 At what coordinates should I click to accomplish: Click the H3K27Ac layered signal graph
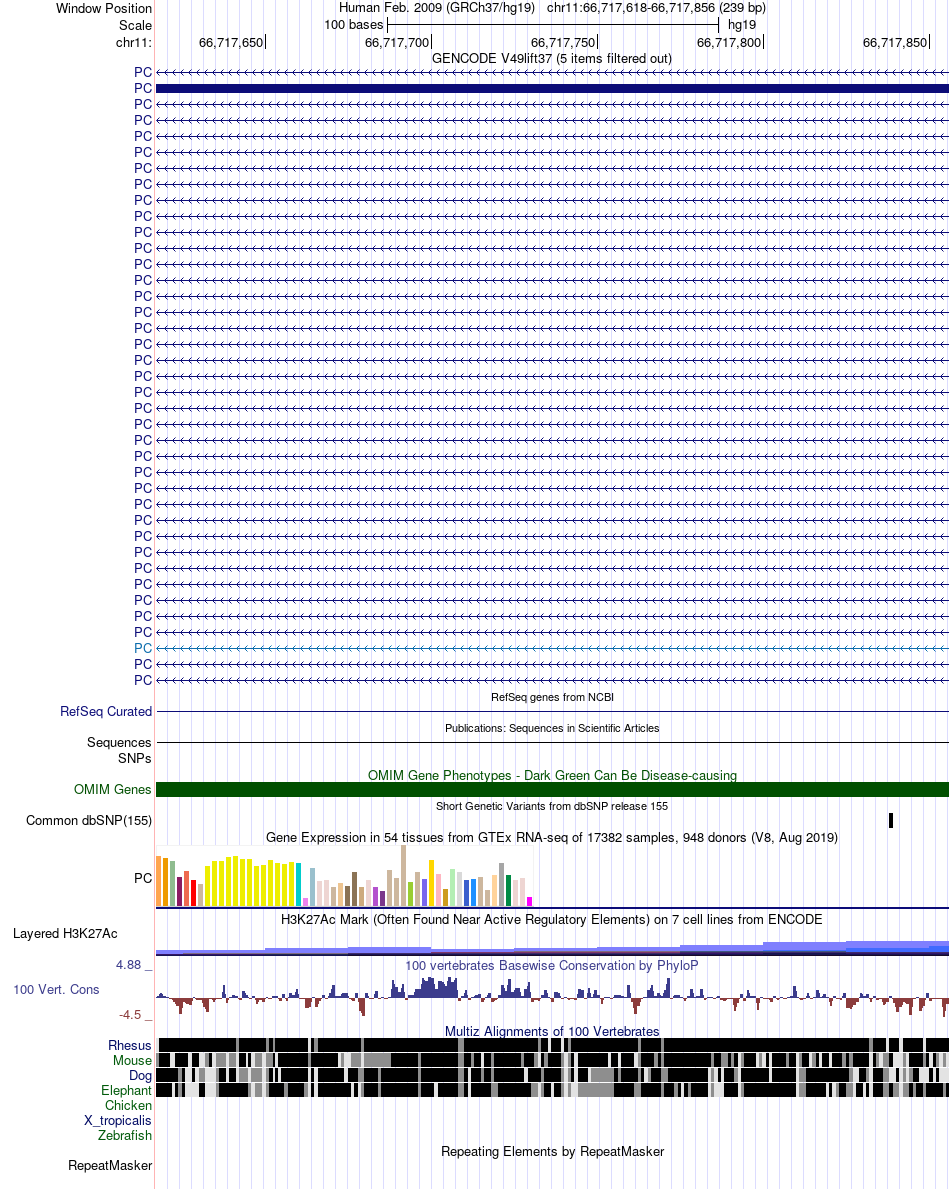[x=552, y=946]
